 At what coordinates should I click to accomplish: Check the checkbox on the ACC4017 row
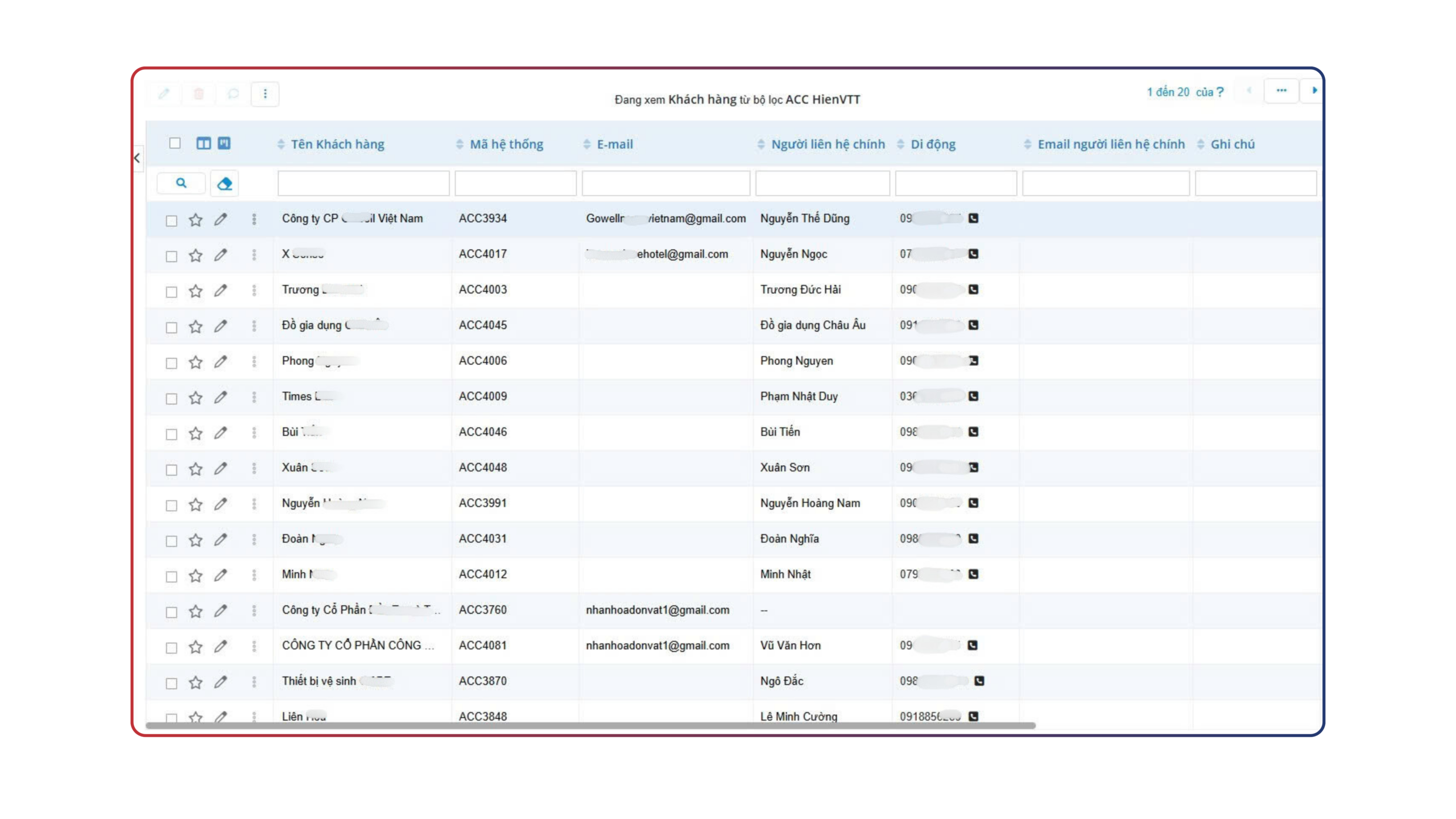coord(172,257)
